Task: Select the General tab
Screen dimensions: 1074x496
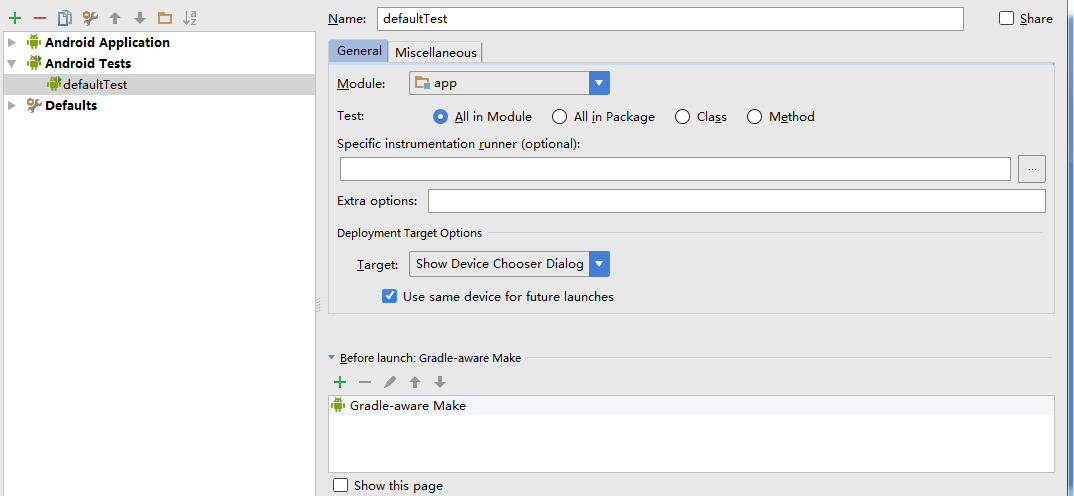Action: tap(359, 51)
